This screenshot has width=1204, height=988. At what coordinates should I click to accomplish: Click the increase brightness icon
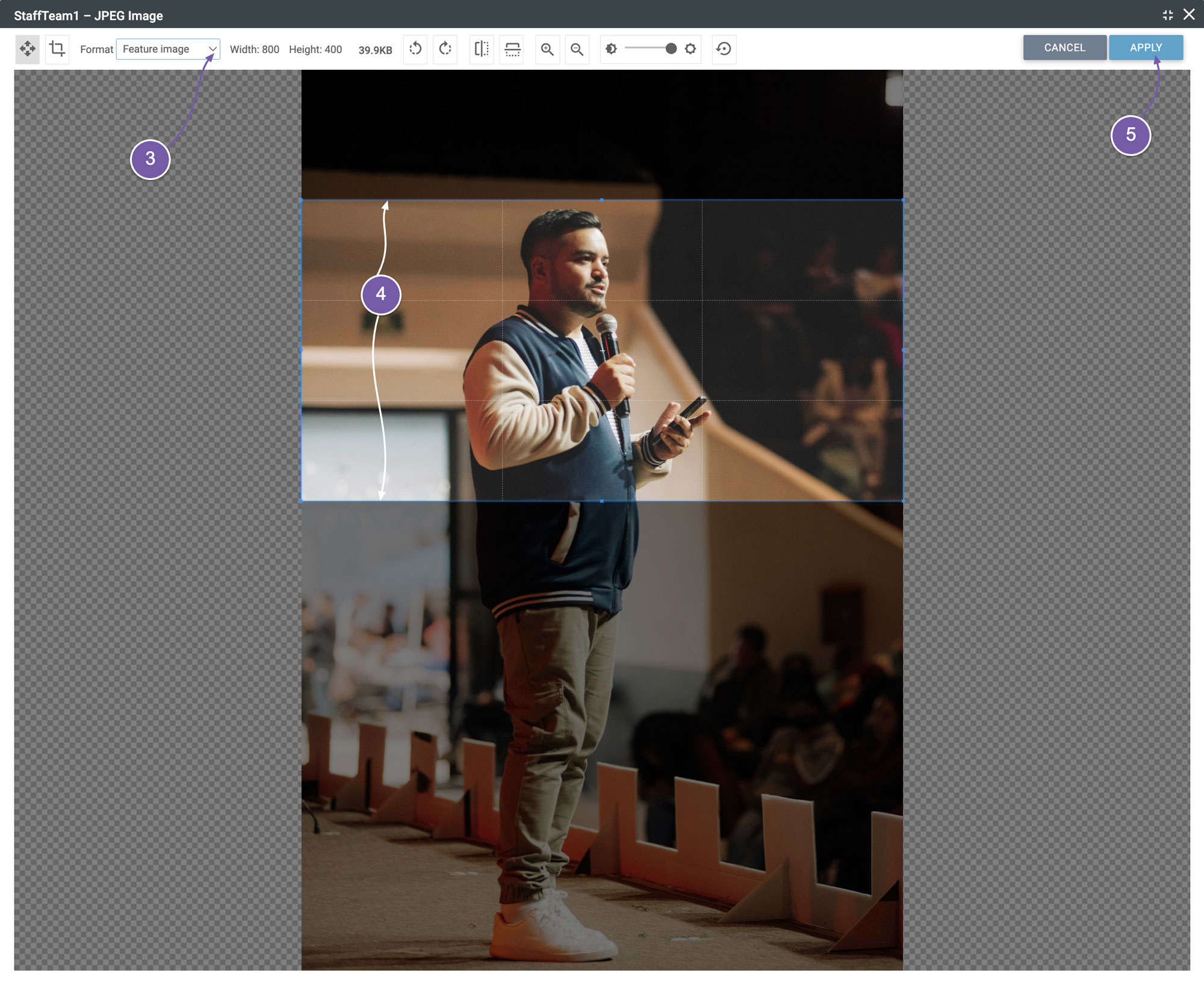coord(690,49)
